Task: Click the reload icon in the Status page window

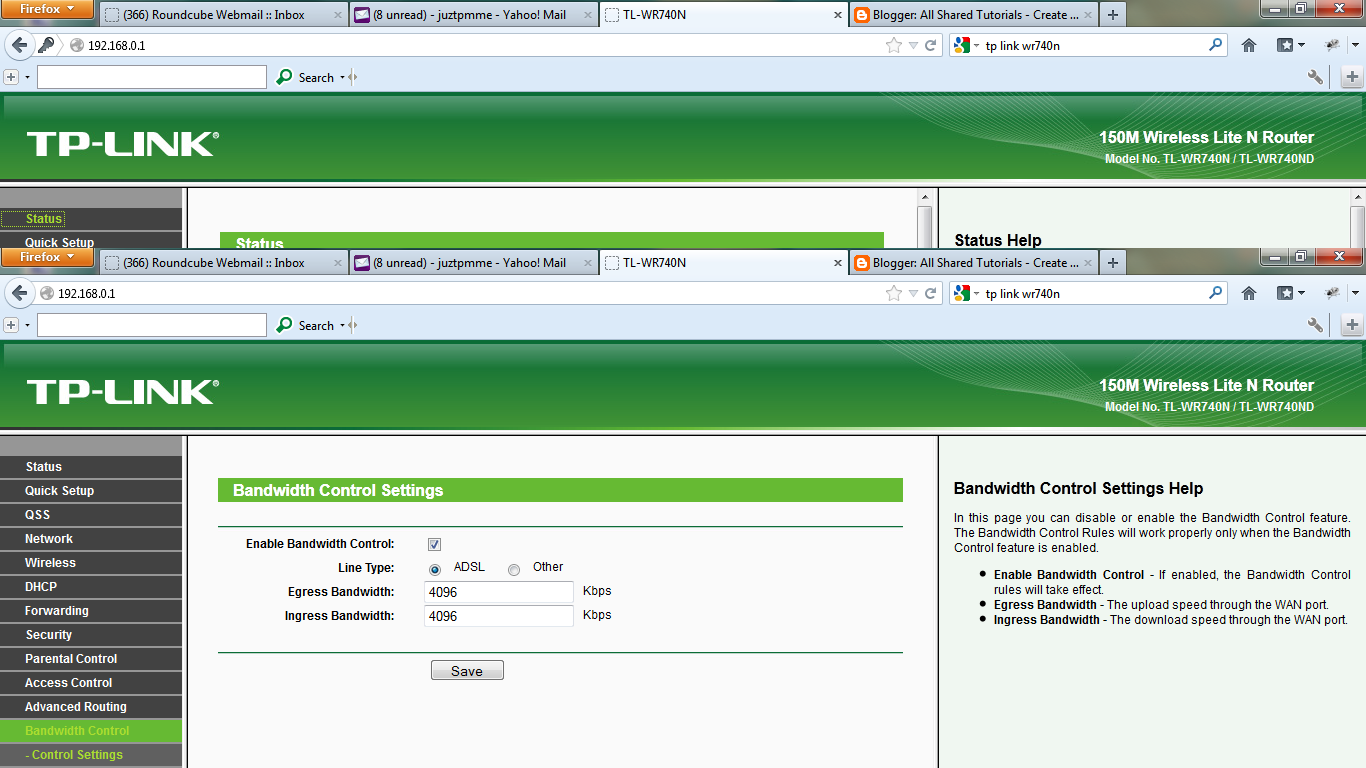Action: (x=930, y=45)
